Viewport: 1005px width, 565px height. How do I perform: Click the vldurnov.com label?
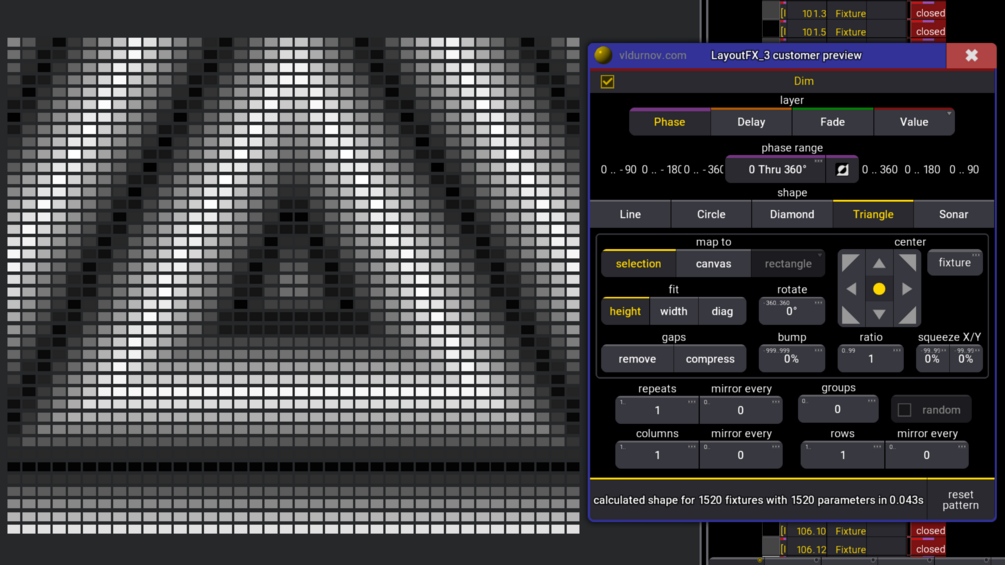[x=652, y=55]
